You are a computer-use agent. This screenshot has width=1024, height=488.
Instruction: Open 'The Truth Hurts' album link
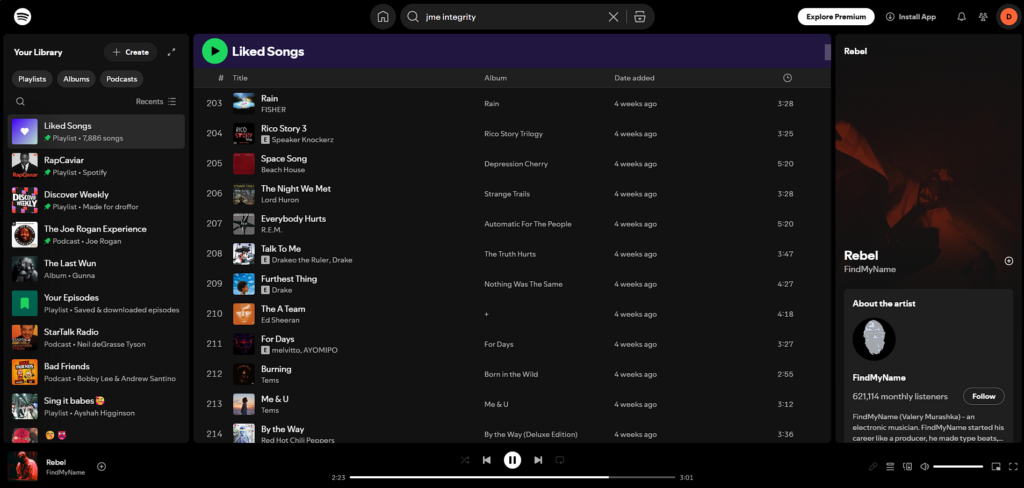pos(510,254)
